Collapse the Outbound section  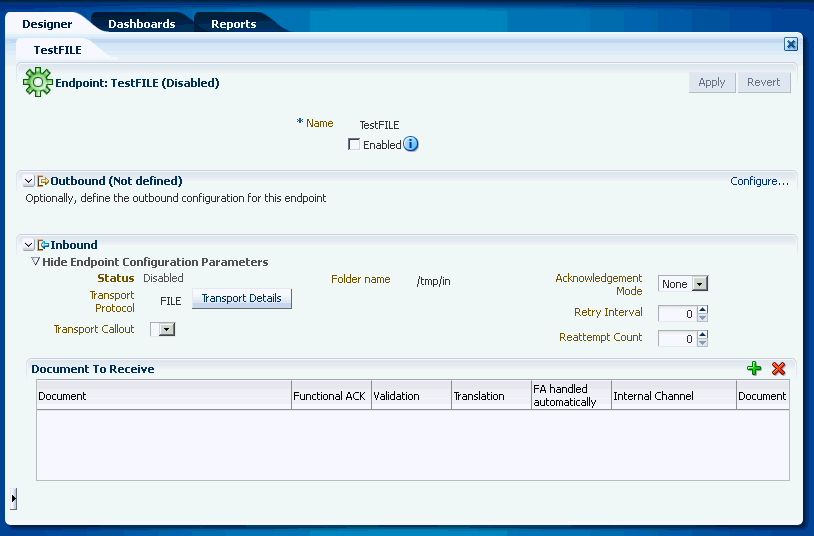pyautogui.click(x=29, y=181)
